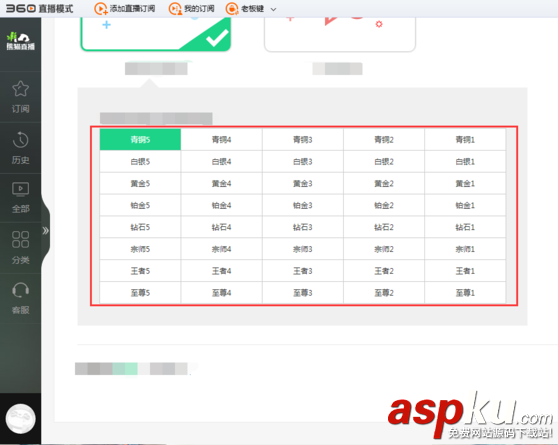The width and height of the screenshot is (558, 445).
Task: Expand the sidebar with the » chevron
Action: click(46, 231)
